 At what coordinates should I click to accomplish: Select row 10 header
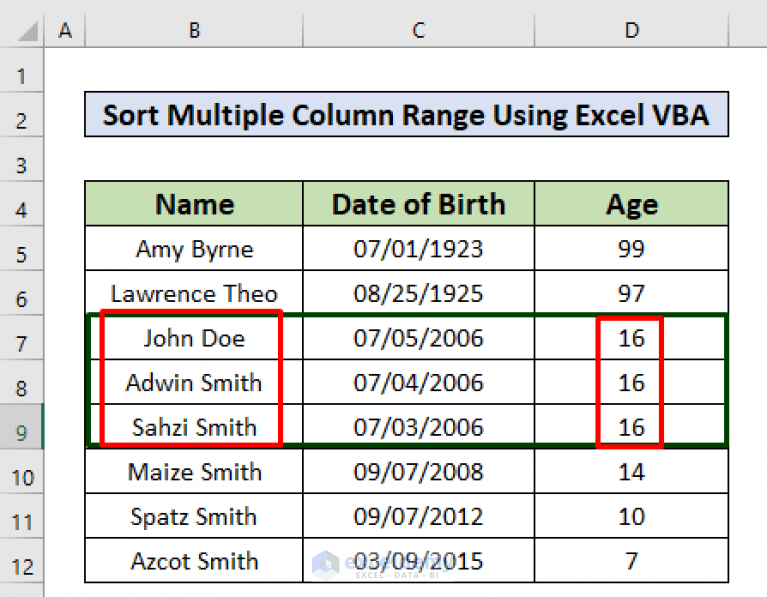[x=22, y=471]
